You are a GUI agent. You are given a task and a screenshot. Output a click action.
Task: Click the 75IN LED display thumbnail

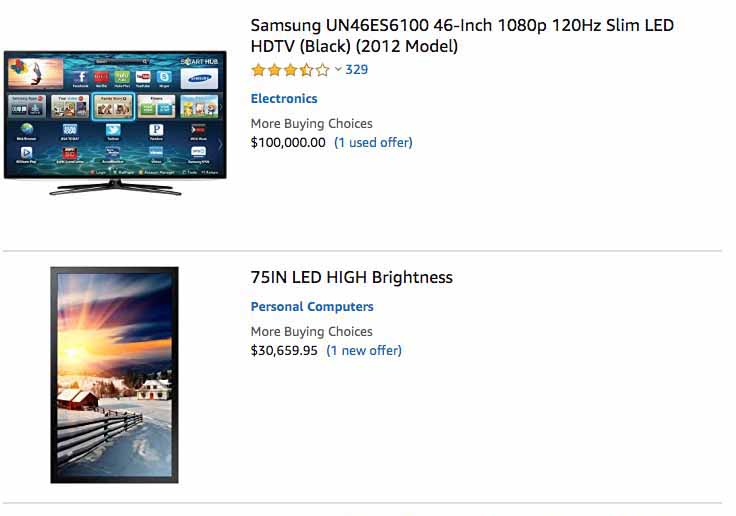(115, 375)
